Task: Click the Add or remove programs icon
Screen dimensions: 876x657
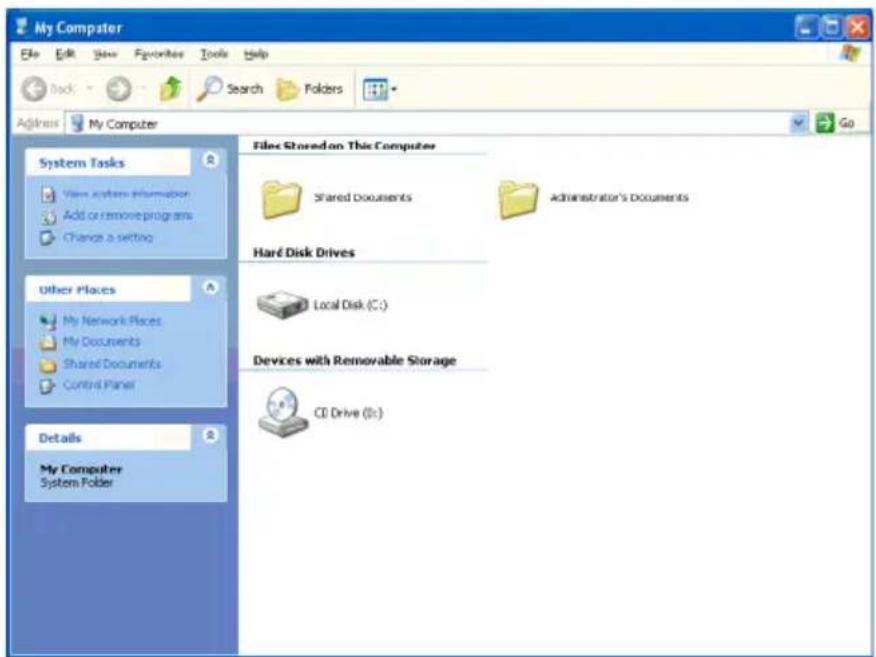Action: coord(48,216)
